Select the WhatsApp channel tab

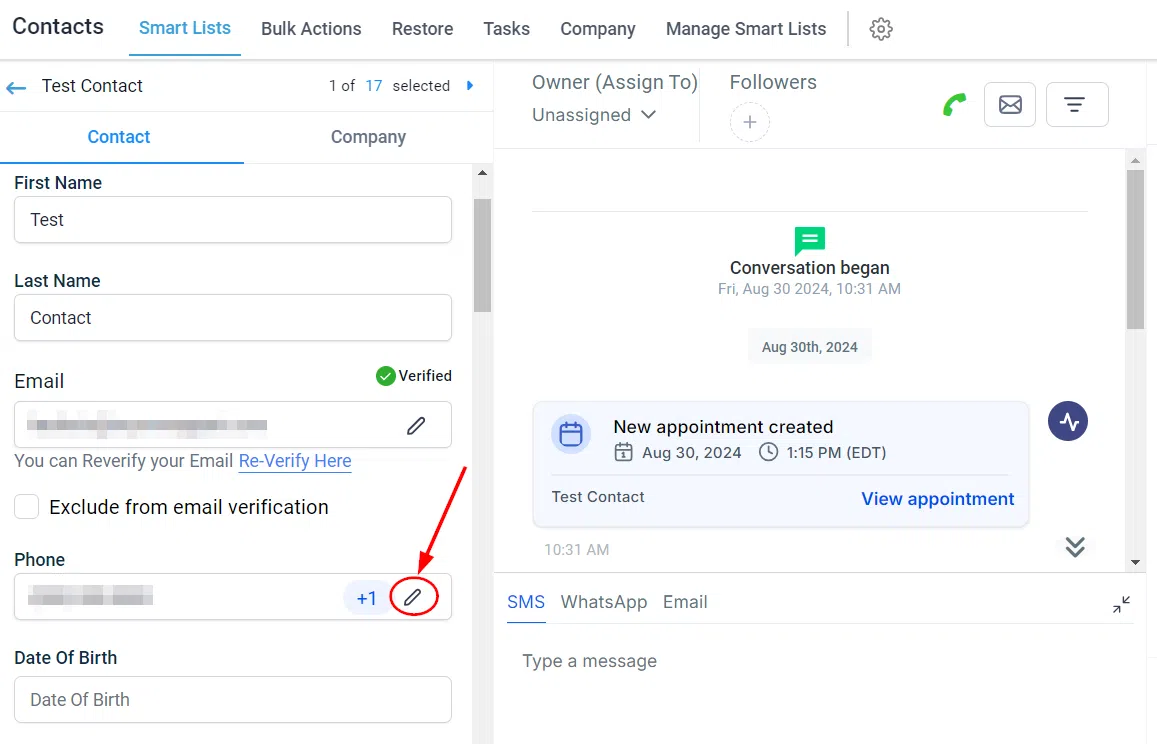[x=604, y=602]
